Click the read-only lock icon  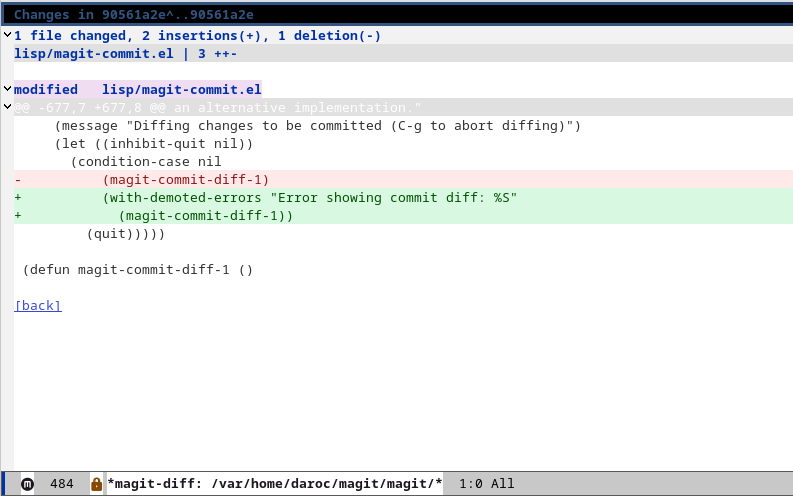point(96,484)
